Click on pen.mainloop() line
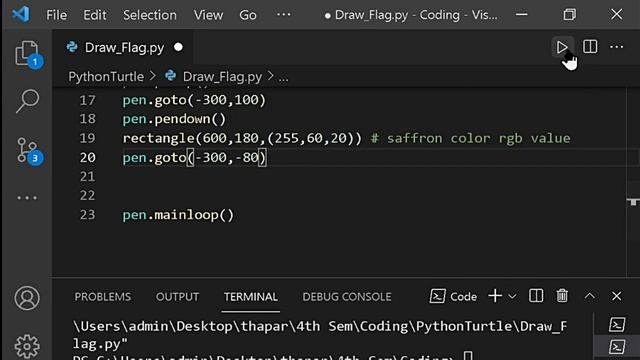 coord(178,215)
